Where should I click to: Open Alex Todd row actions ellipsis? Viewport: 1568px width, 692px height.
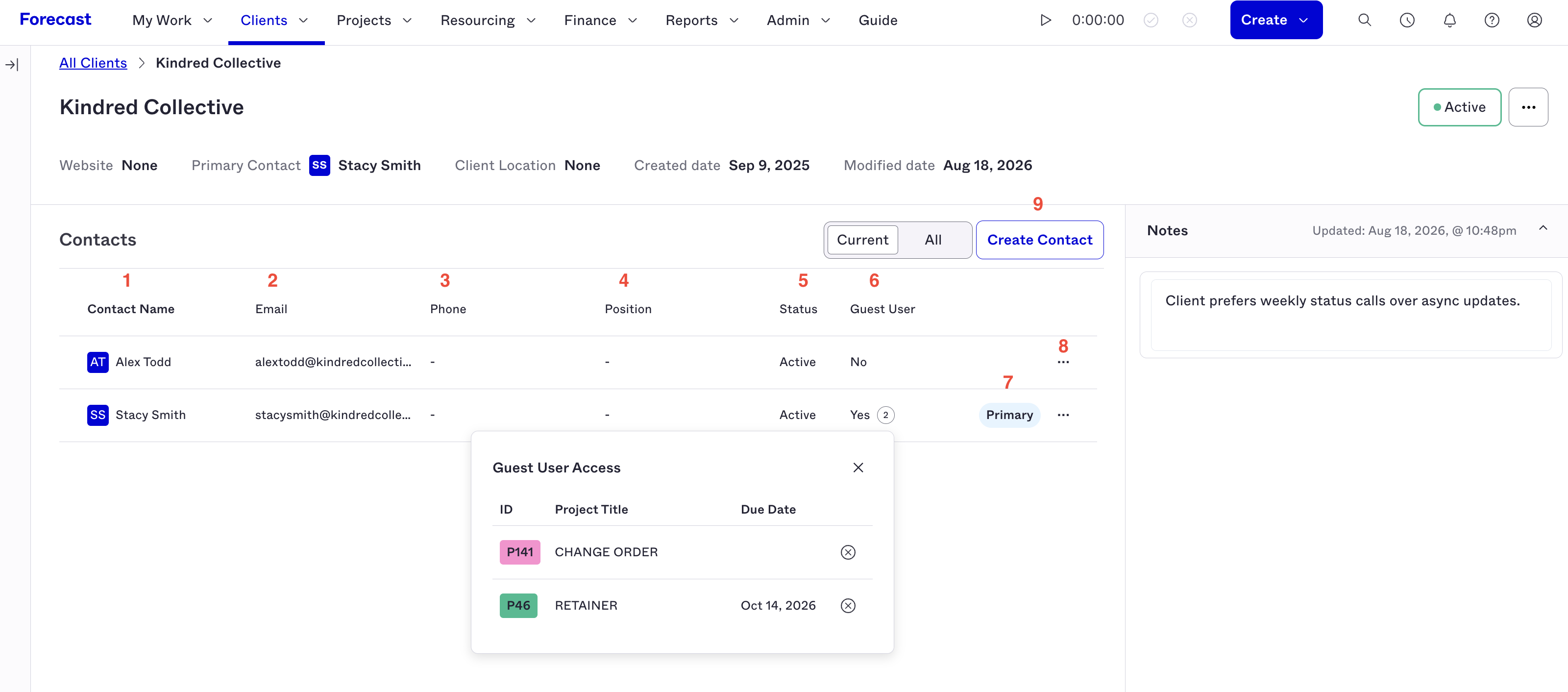pyautogui.click(x=1063, y=362)
